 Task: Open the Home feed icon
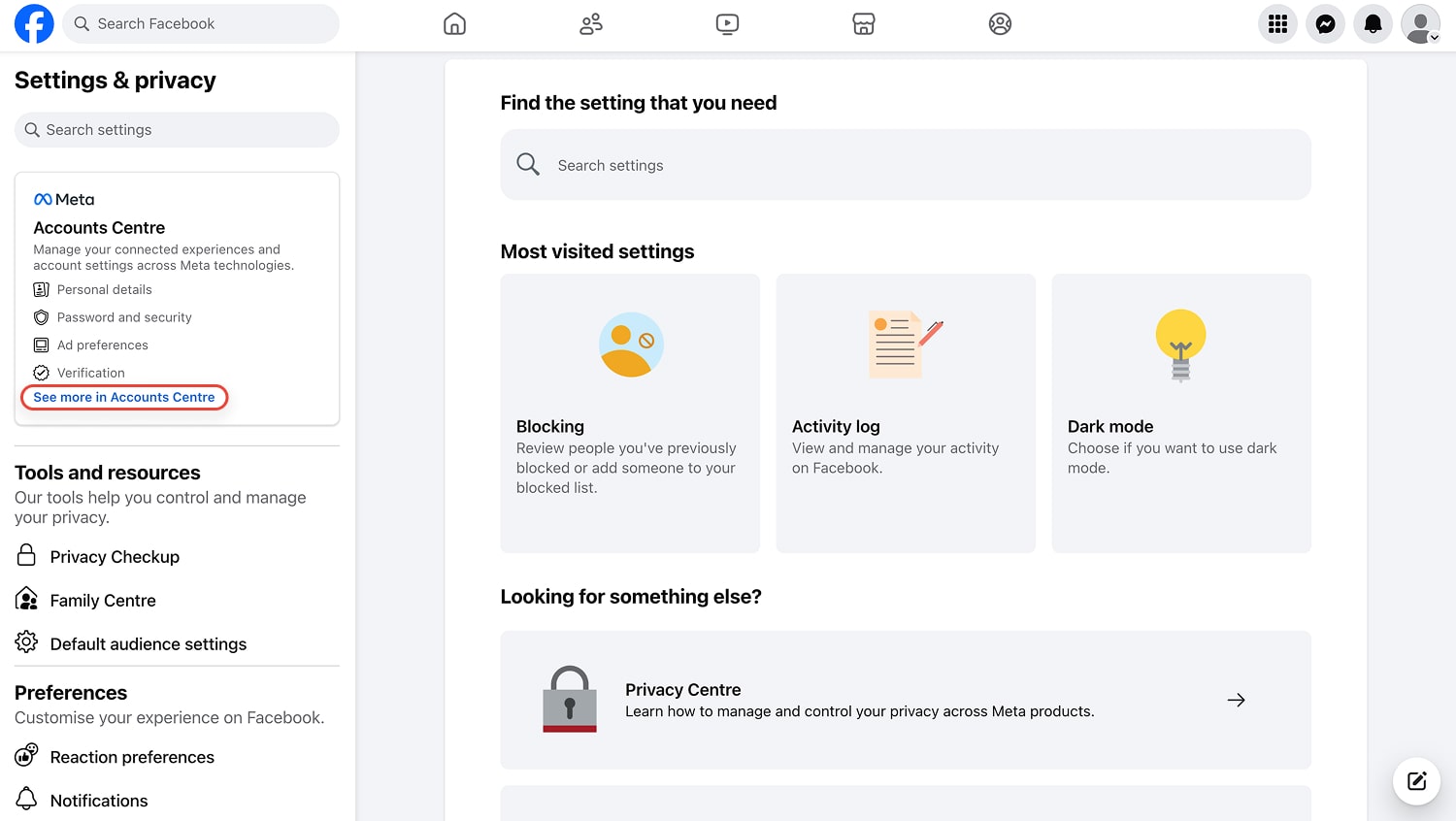(454, 24)
